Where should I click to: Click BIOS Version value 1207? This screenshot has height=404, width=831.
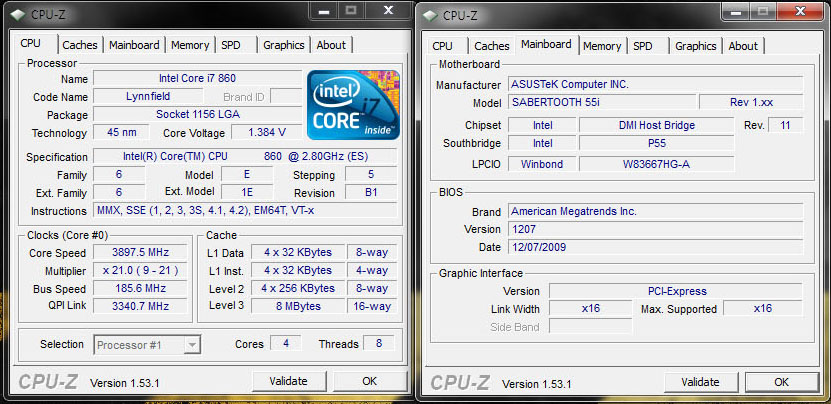(656, 229)
